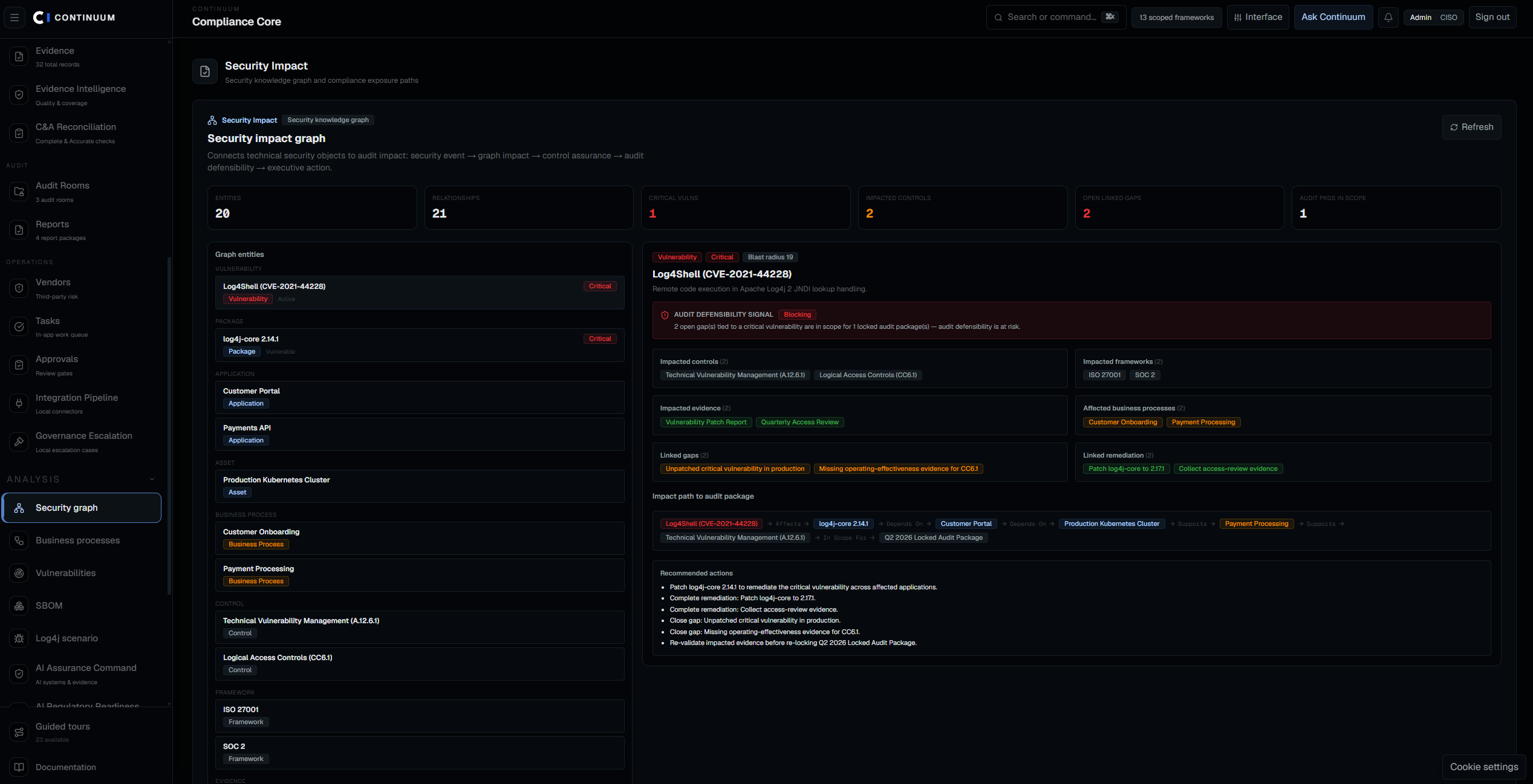Click the Tasks checkmark icon
1533x784 pixels.
coord(19,327)
